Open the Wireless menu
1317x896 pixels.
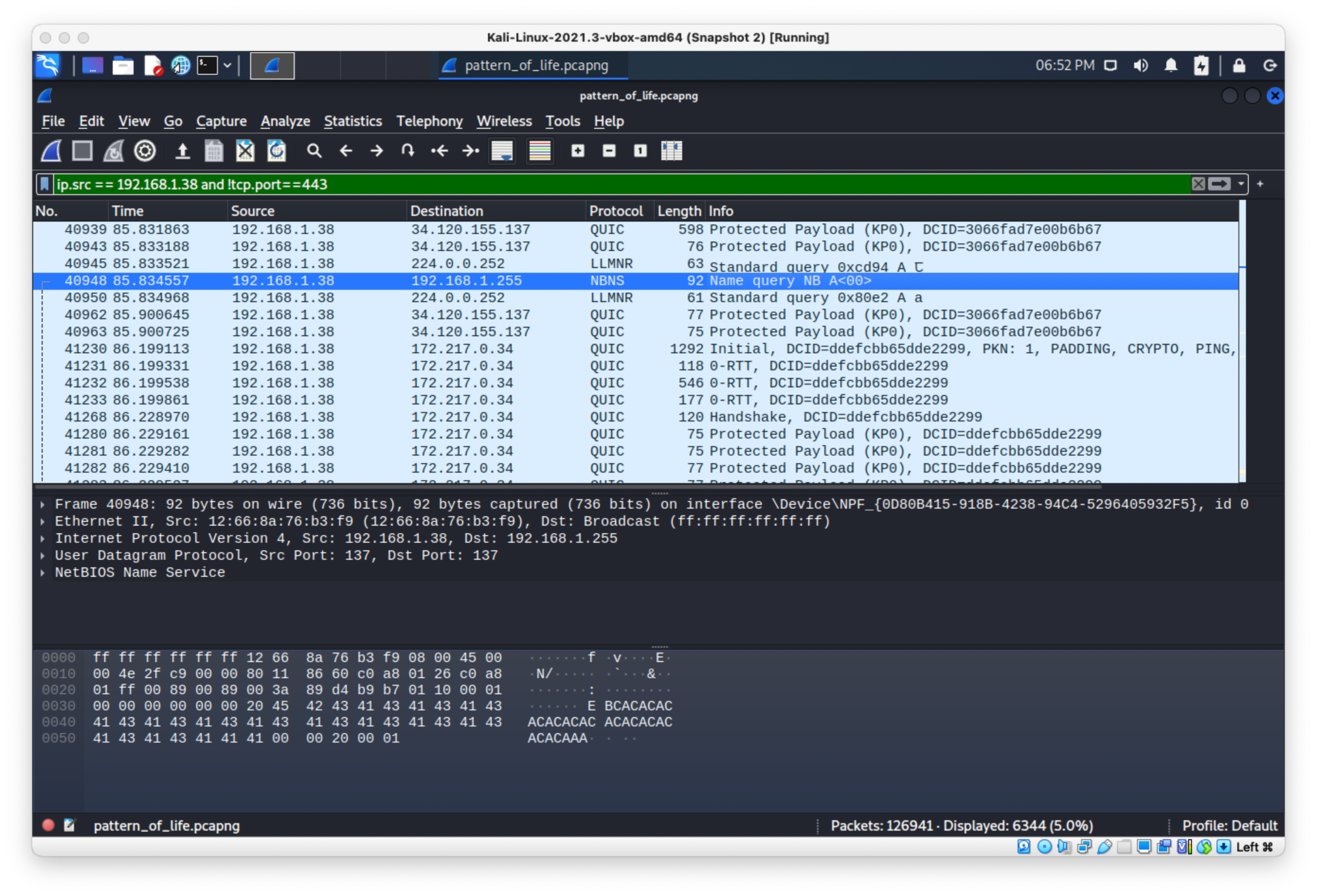(x=504, y=121)
